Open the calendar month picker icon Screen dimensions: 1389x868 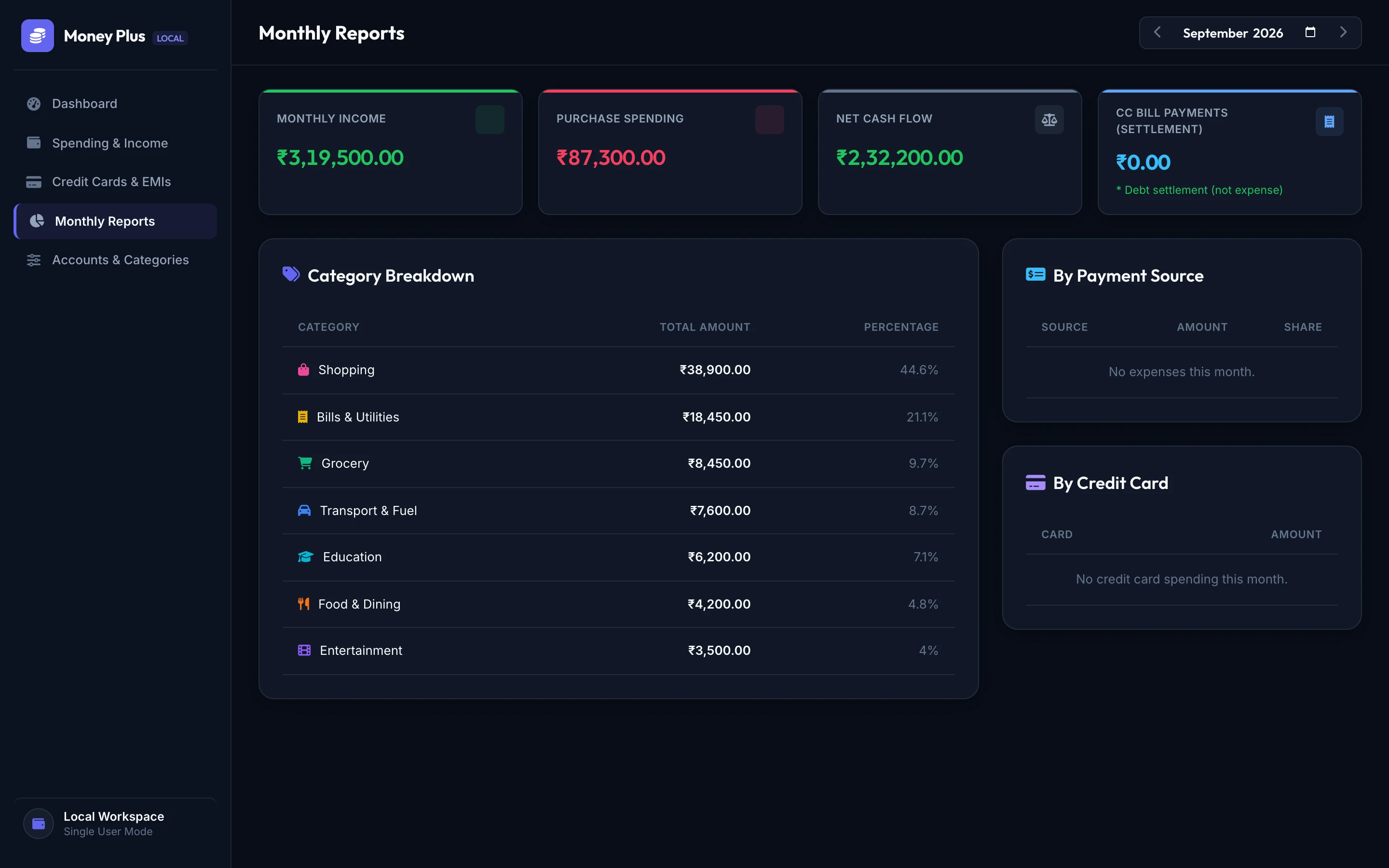tap(1310, 32)
